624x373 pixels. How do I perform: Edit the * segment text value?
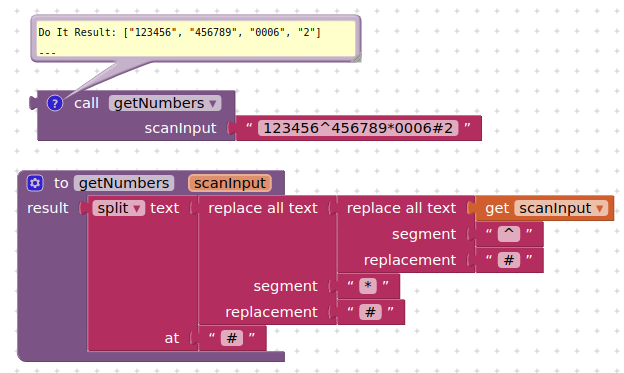(368, 286)
